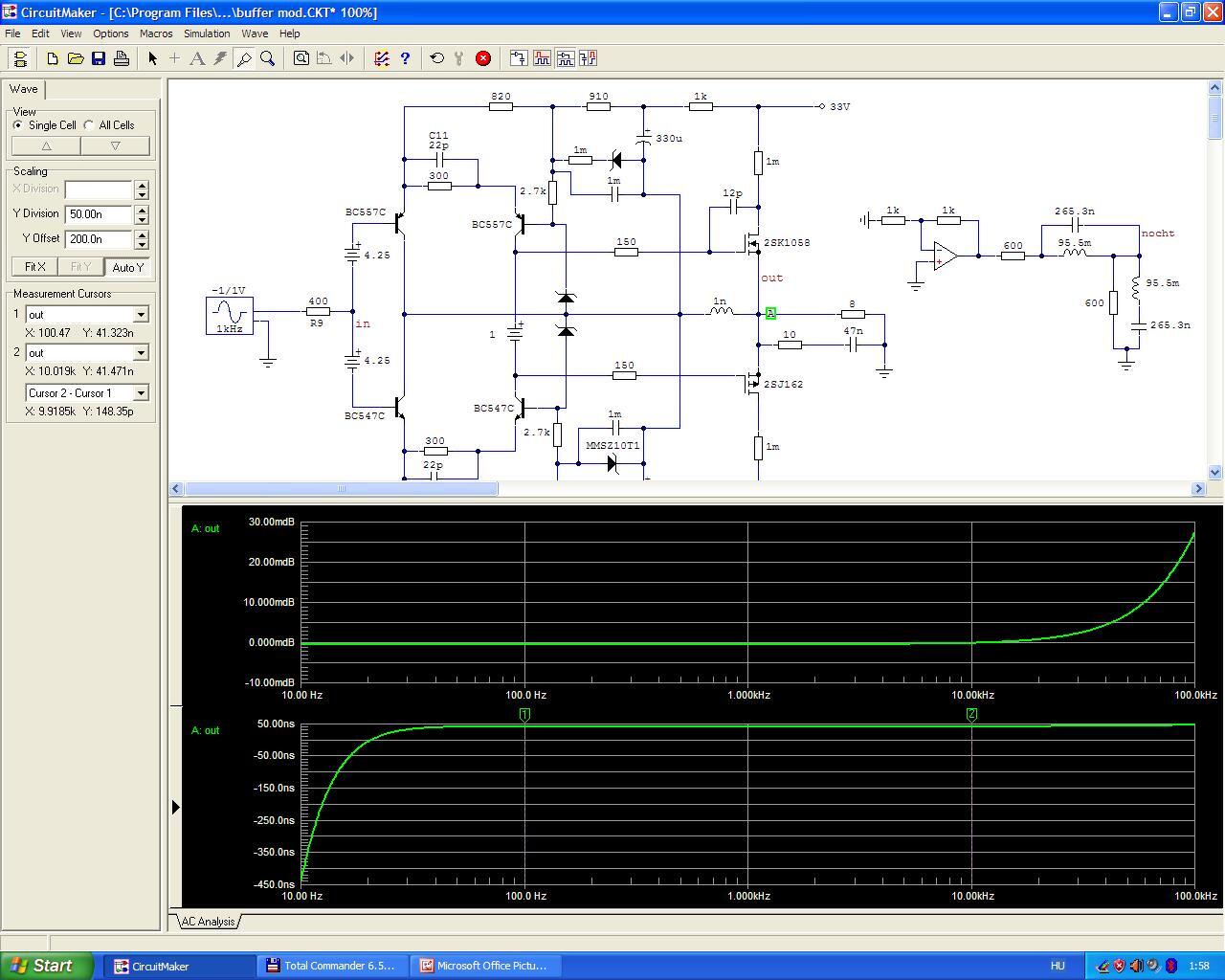Select the Single Cell radio button
This screenshot has width=1225, height=980.
(18, 125)
